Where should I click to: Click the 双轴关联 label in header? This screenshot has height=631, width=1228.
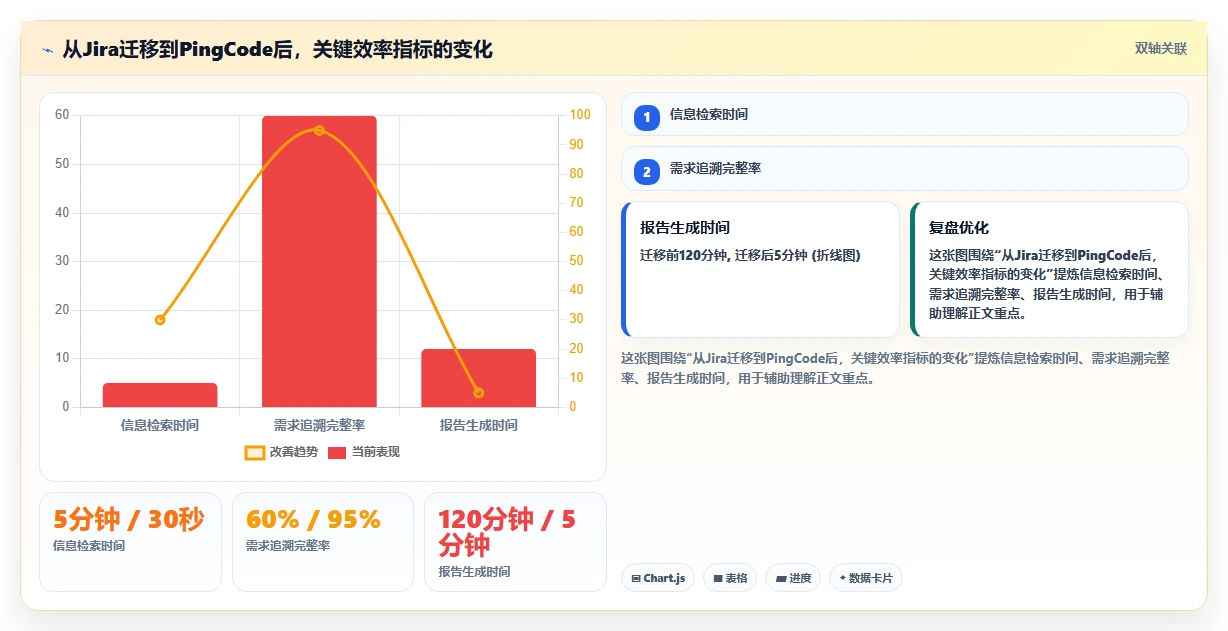click(1160, 49)
